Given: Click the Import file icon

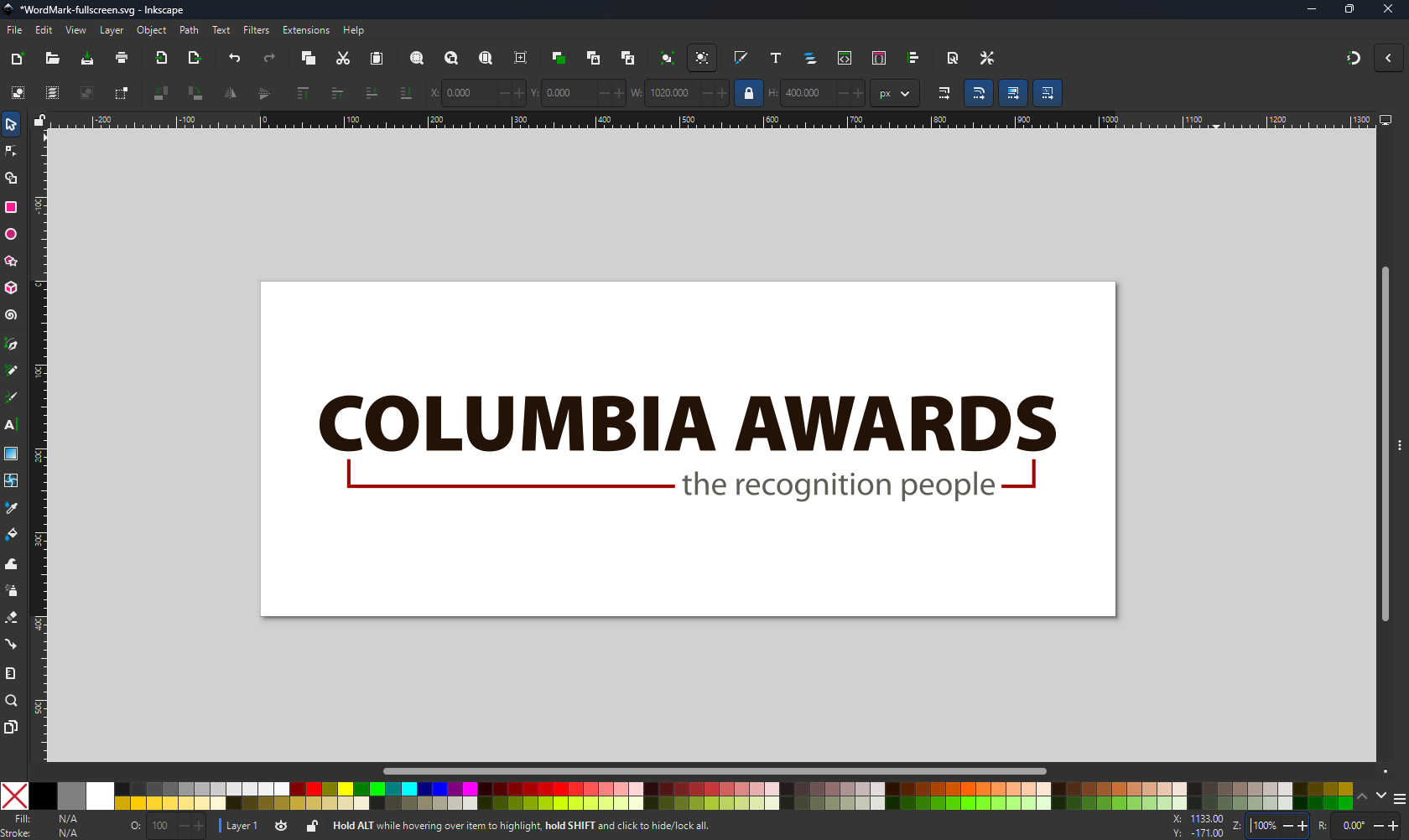Looking at the screenshot, I should [161, 58].
